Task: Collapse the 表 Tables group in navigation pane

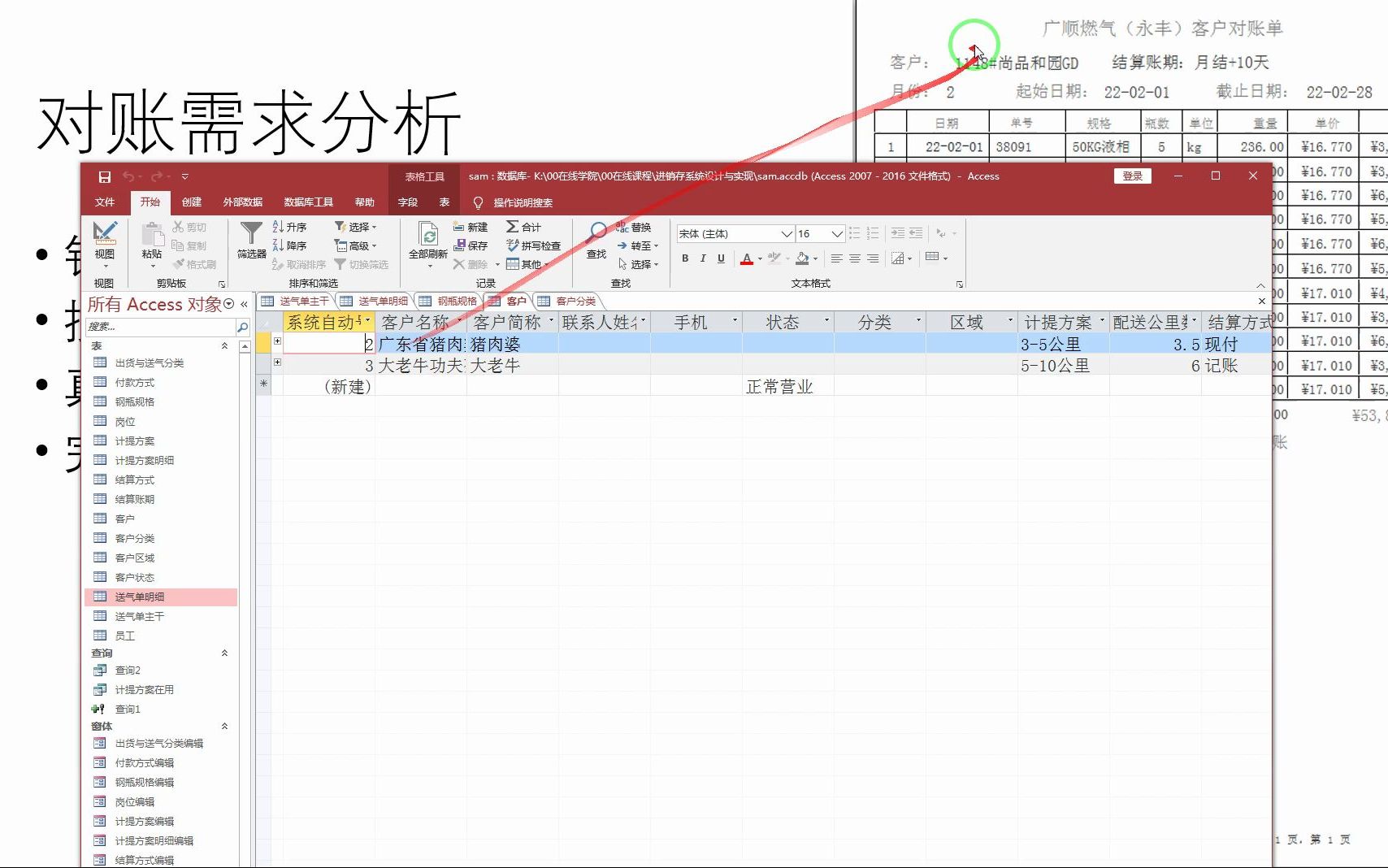Action: tap(224, 346)
